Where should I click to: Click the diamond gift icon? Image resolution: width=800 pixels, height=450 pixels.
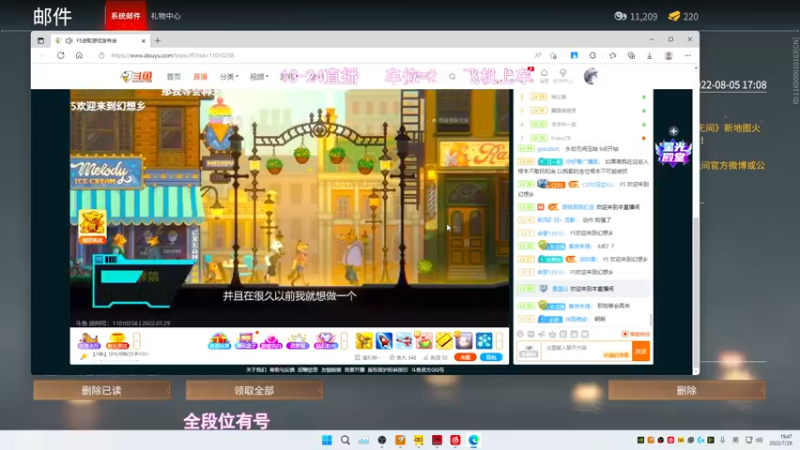(325, 340)
